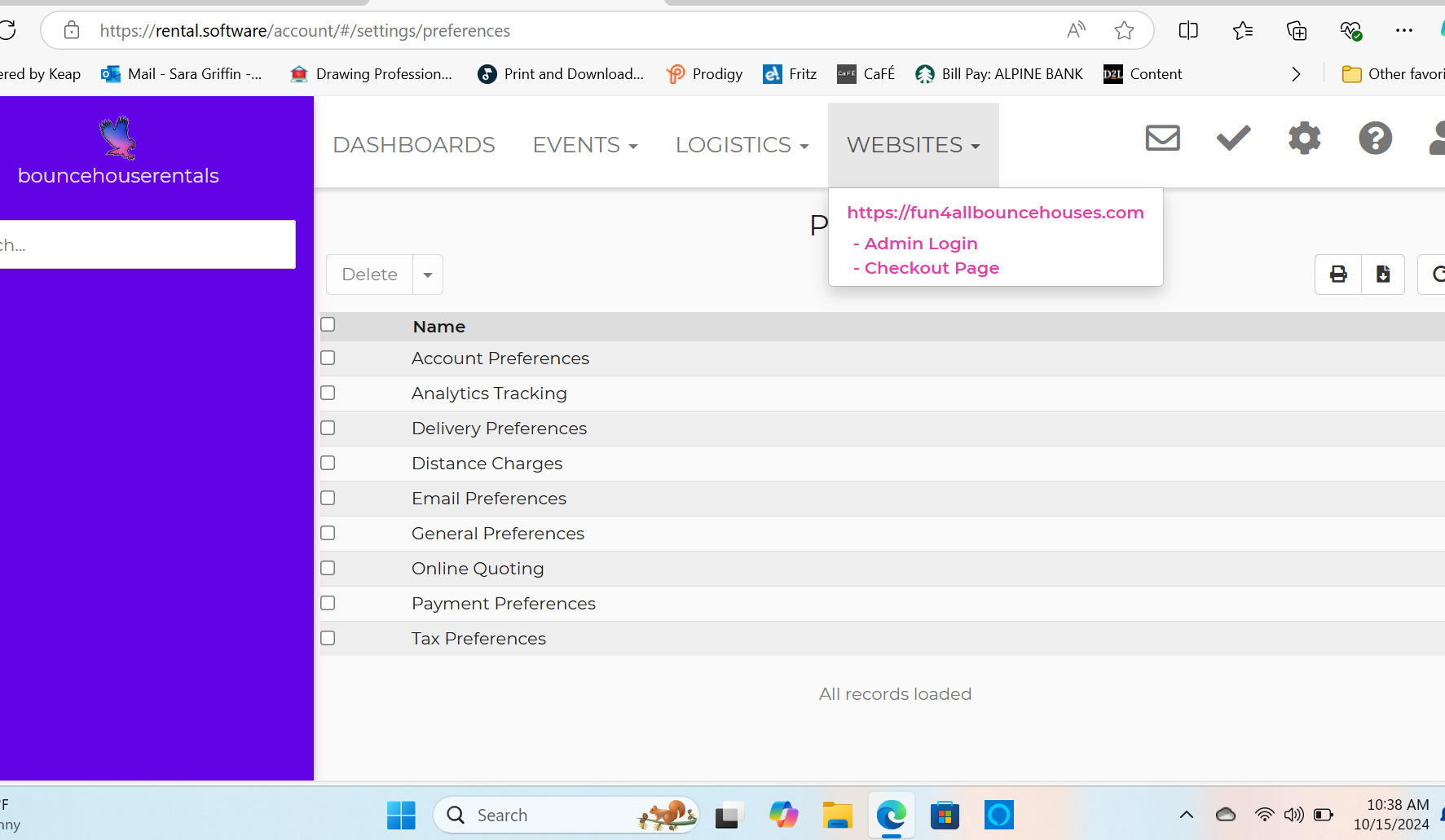Click the checkmark tasks icon

(1233, 138)
